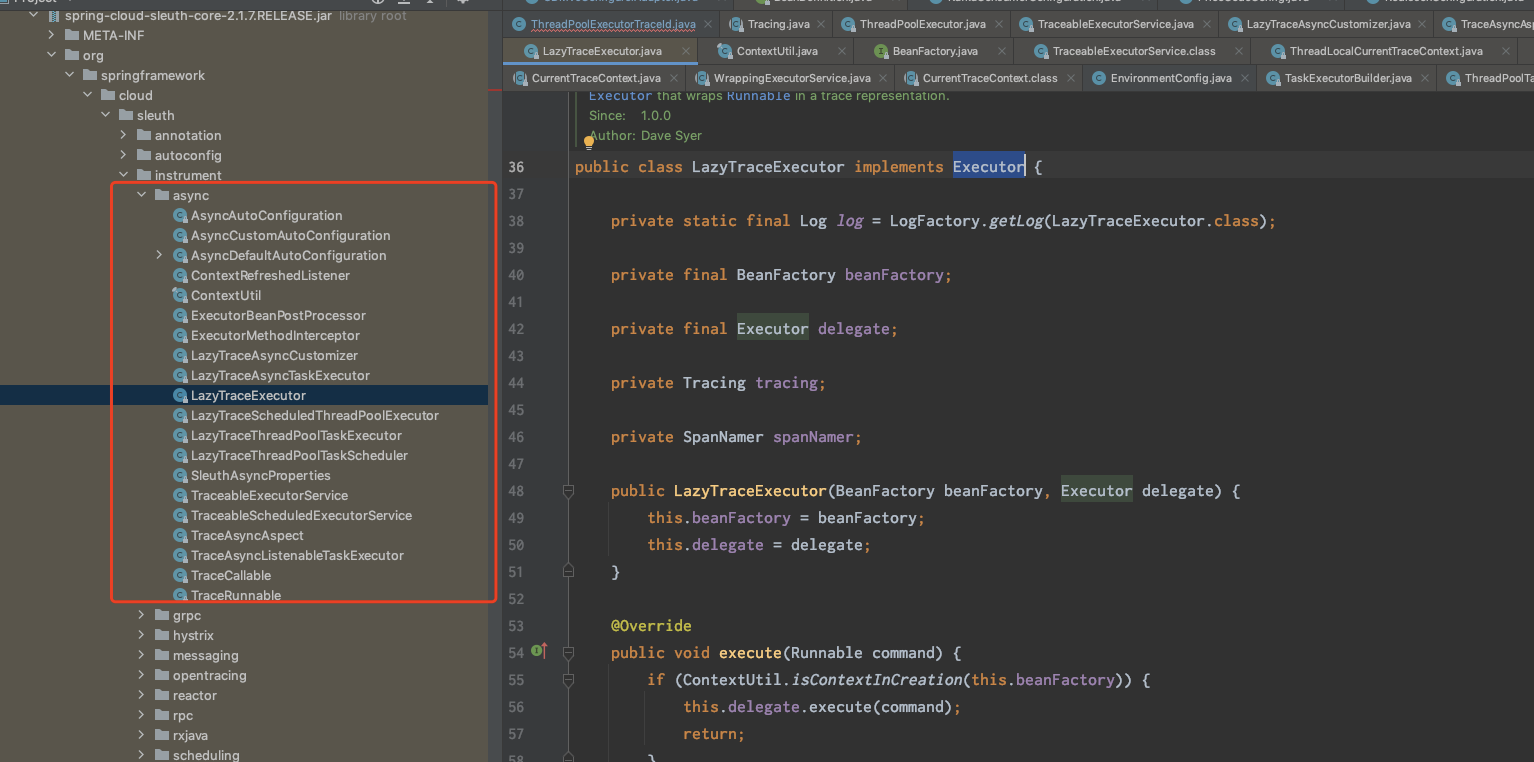1534x762 pixels.
Task: Select TraceableScheduledExecutorService in tree
Action: tap(301, 516)
